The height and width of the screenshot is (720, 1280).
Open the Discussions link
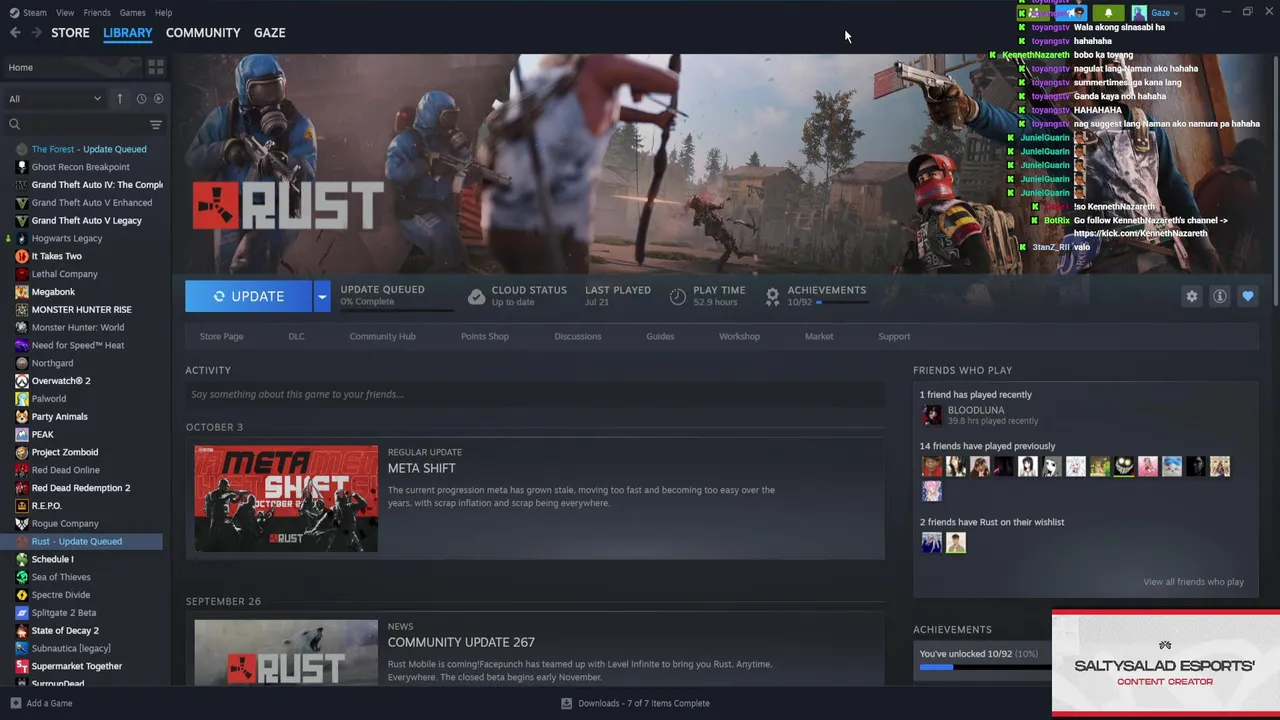click(578, 336)
